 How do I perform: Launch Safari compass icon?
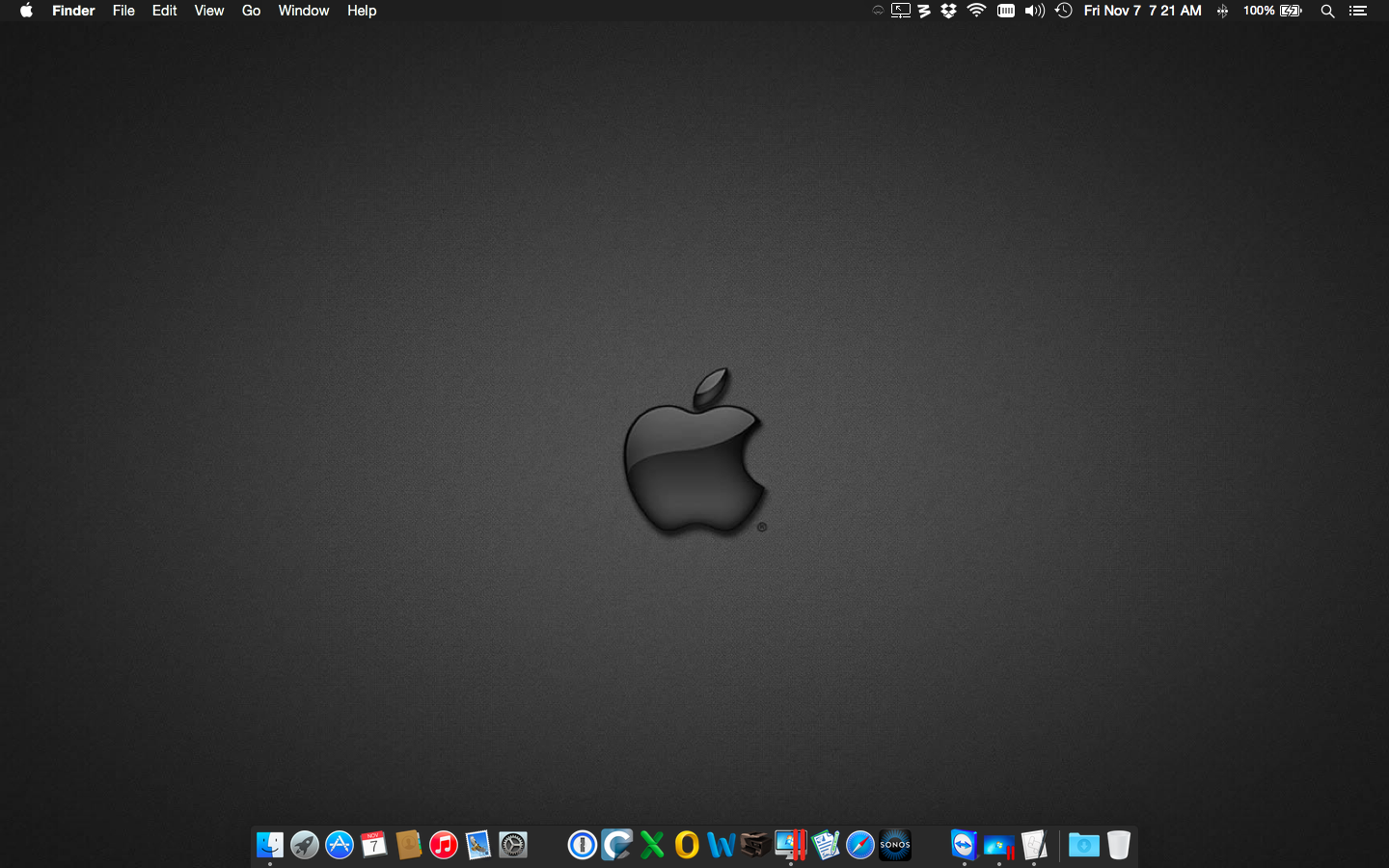[860, 845]
